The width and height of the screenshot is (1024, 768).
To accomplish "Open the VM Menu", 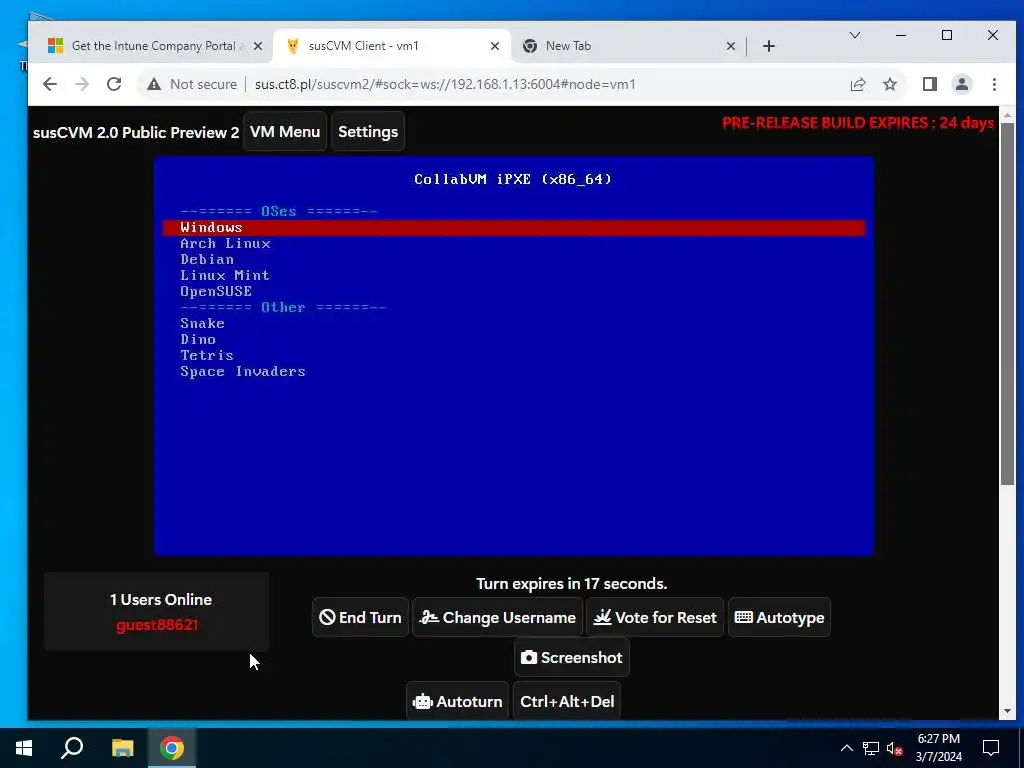I will [285, 131].
